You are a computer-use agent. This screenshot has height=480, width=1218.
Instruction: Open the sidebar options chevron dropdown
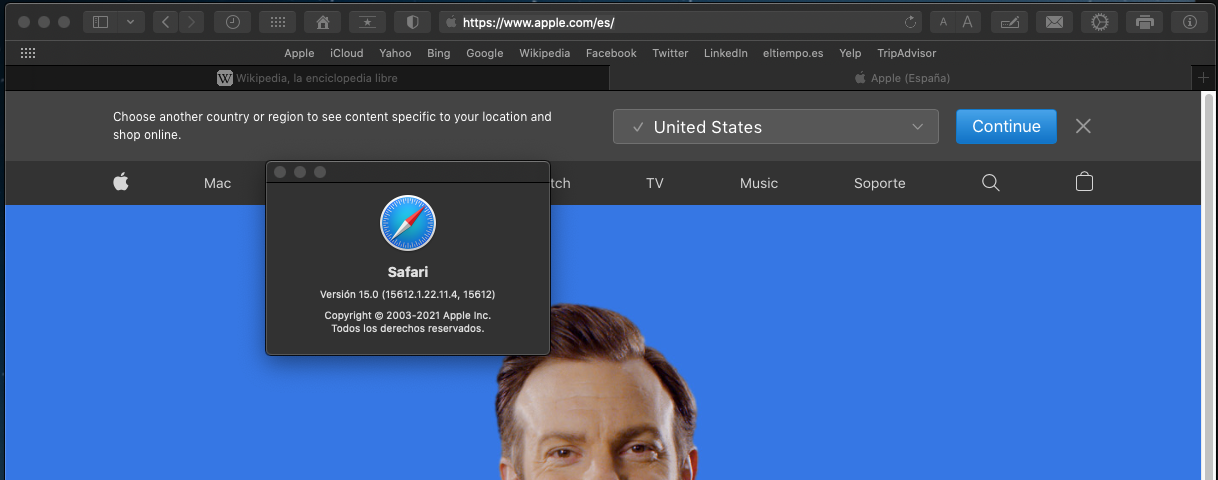point(130,22)
